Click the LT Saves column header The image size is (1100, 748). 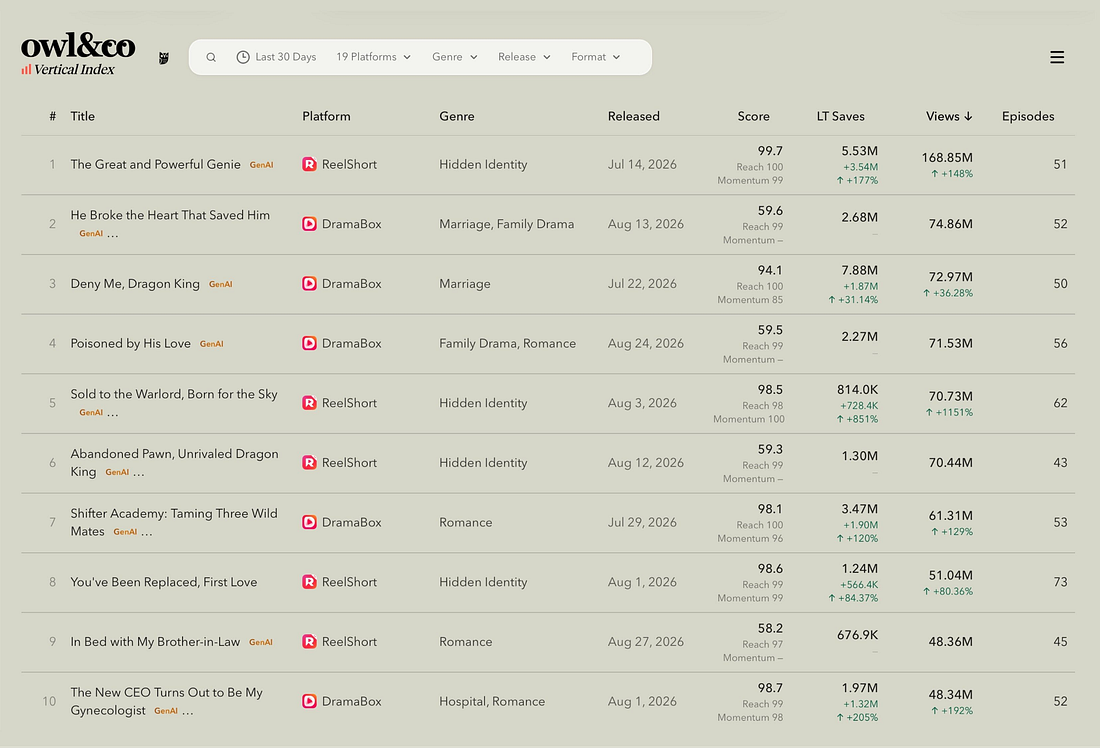coord(840,116)
